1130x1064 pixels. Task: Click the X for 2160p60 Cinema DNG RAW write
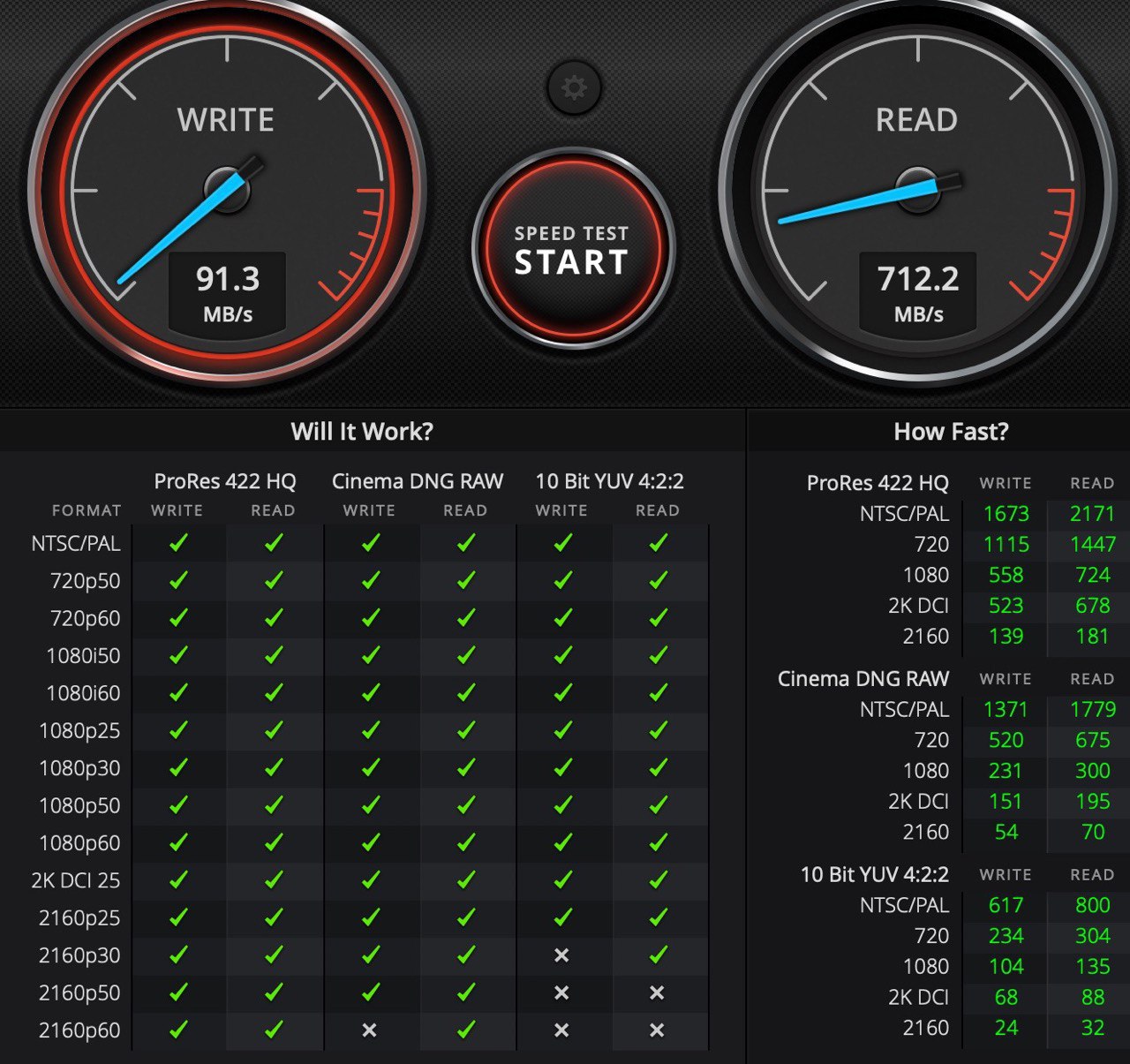click(369, 1030)
